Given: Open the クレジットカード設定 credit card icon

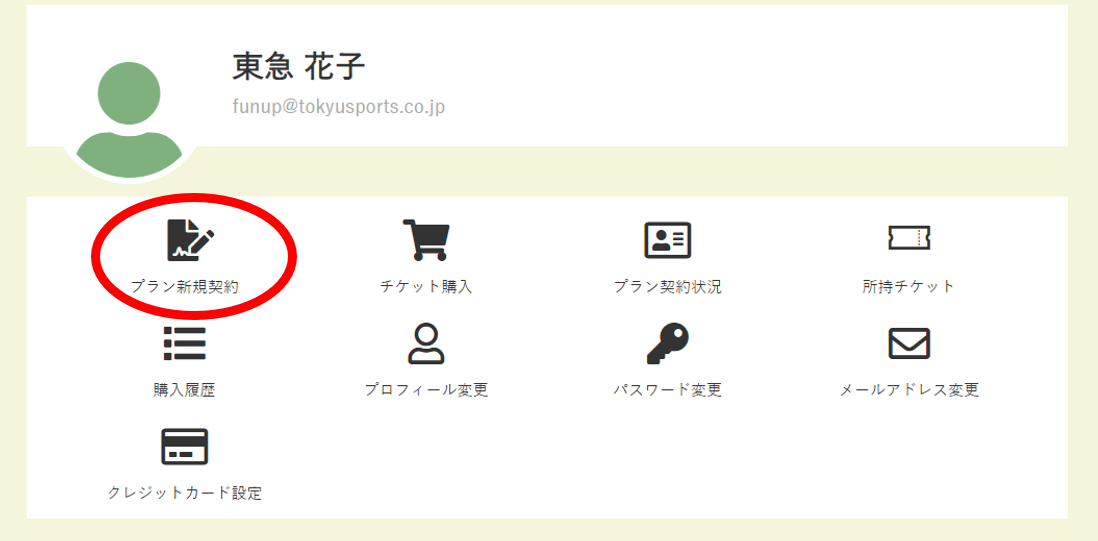Looking at the screenshot, I should 184,447.
